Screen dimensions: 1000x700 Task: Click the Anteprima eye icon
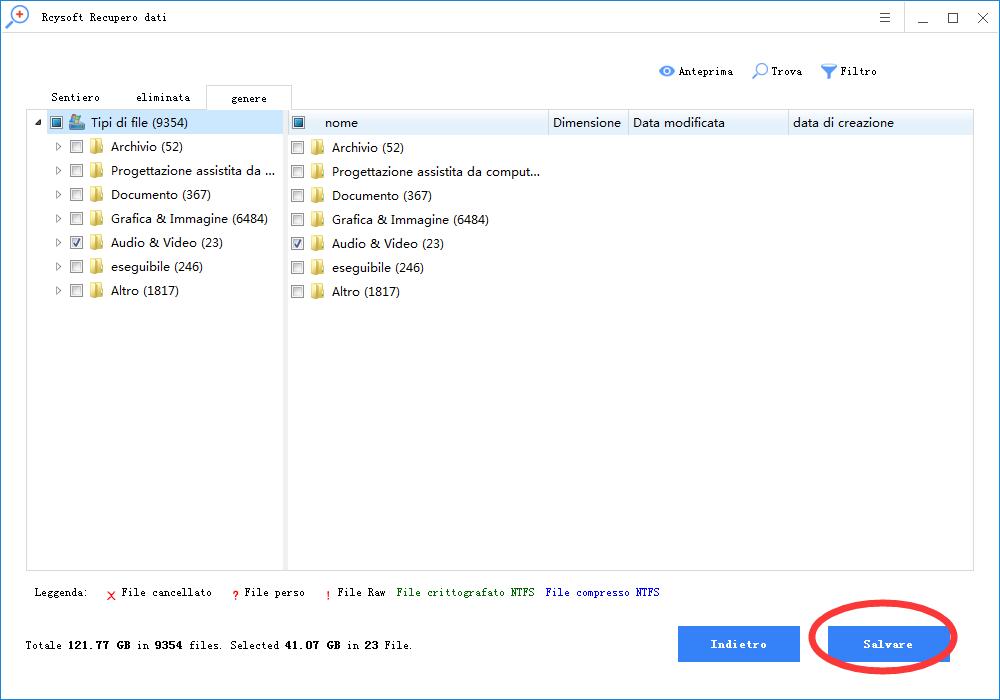click(666, 71)
